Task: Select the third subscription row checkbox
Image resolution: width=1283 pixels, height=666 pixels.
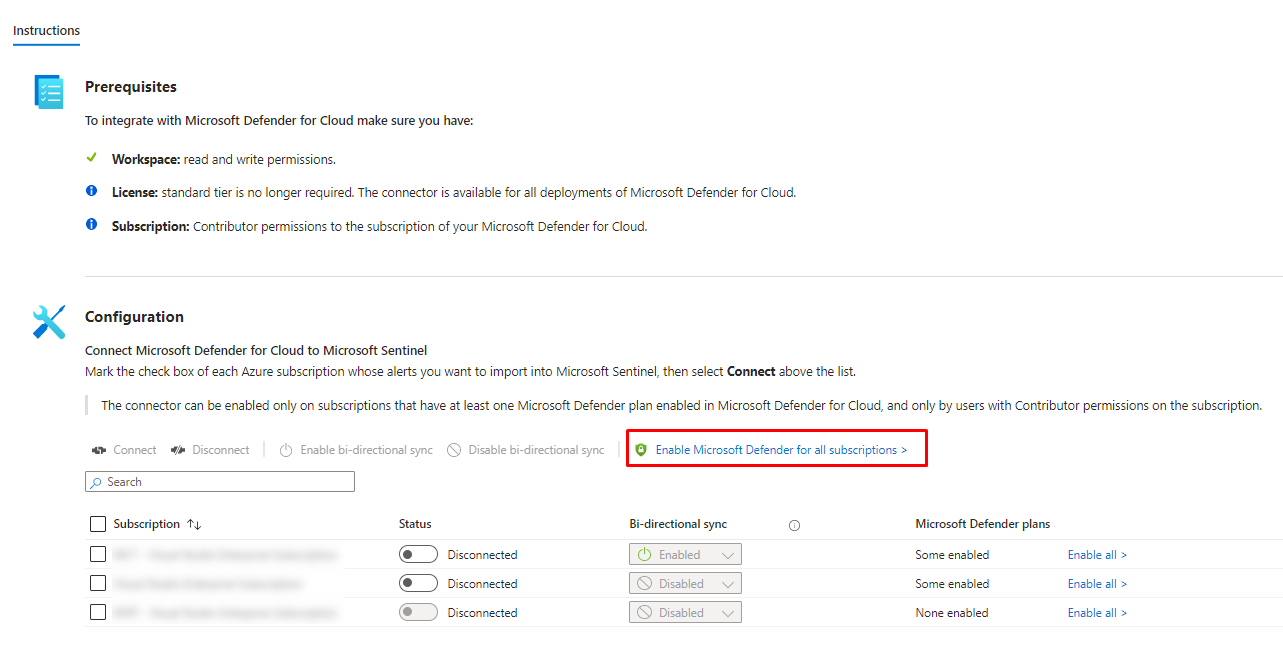Action: coord(98,612)
